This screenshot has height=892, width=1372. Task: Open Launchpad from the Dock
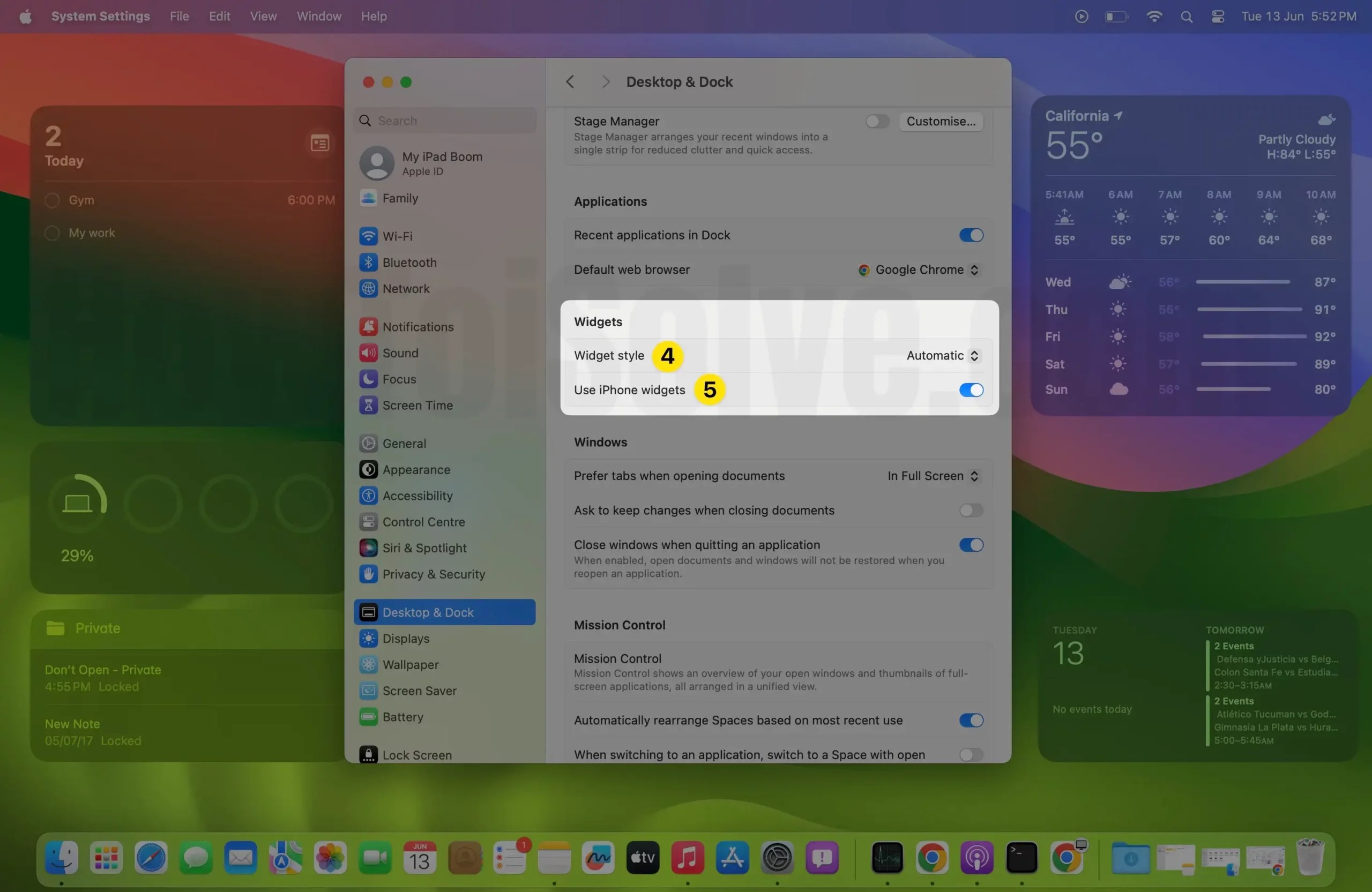click(x=106, y=858)
